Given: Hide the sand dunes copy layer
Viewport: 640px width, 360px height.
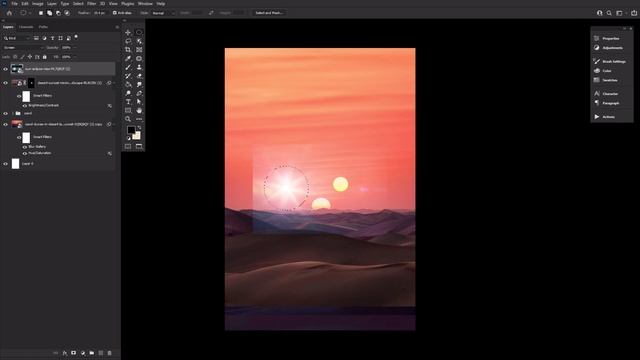Looking at the screenshot, I should tap(5, 124).
